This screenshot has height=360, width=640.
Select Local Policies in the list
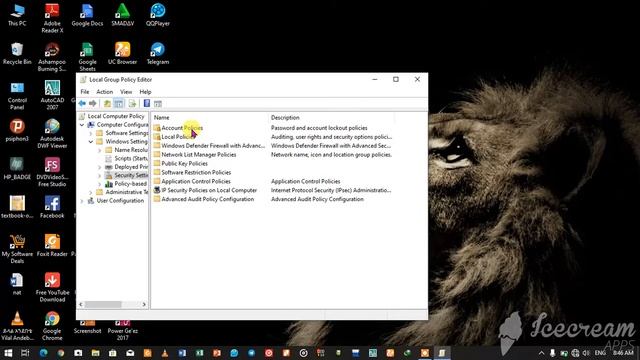[178, 137]
